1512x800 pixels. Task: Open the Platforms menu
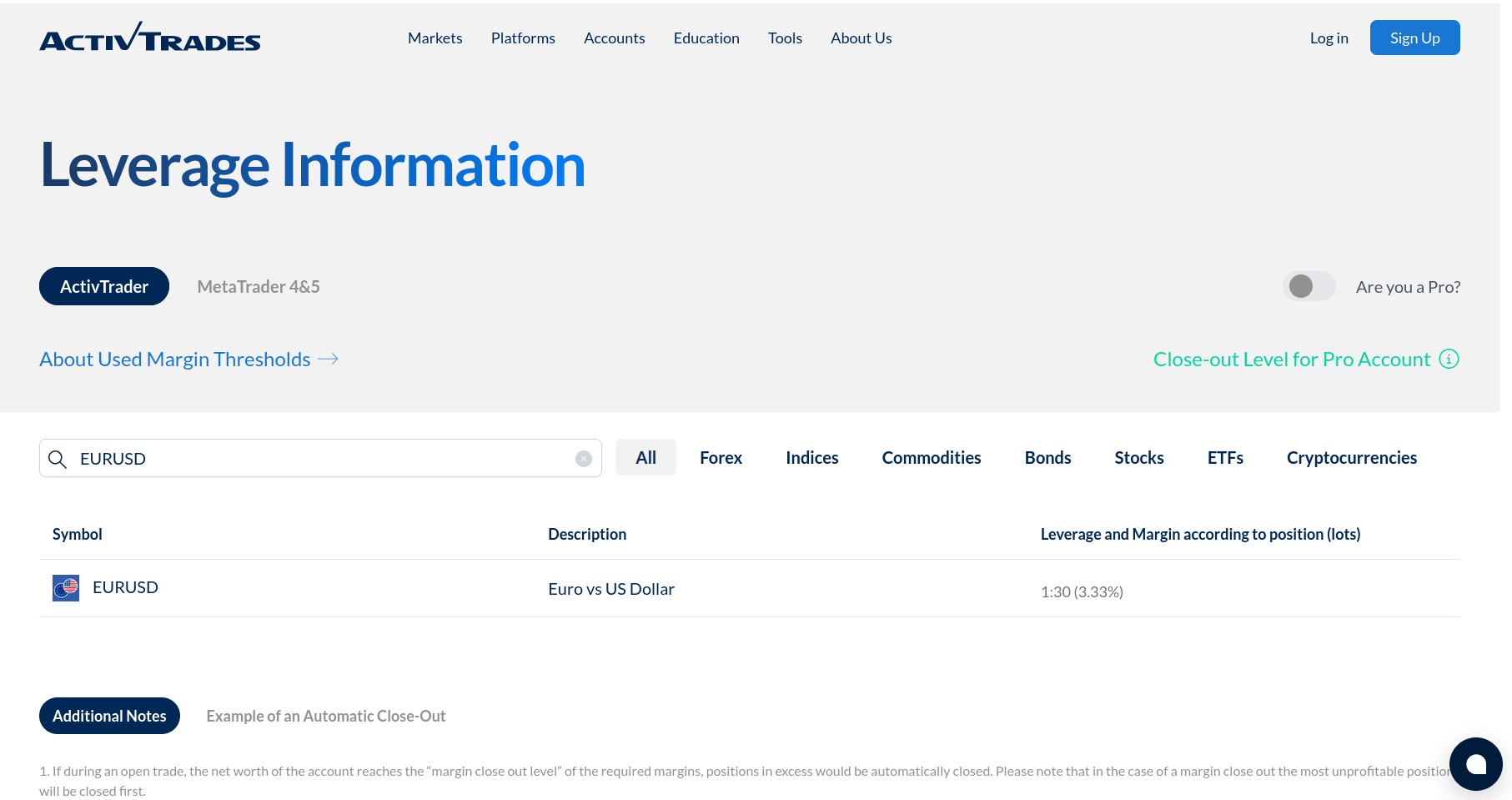click(x=523, y=38)
